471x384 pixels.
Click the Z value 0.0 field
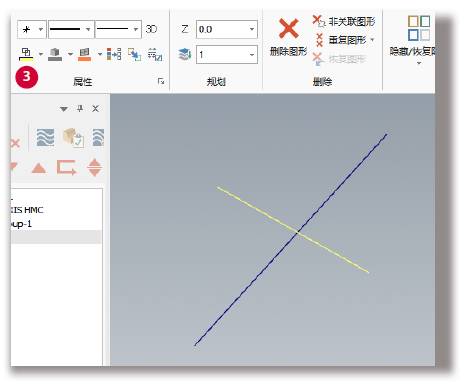pos(227,29)
